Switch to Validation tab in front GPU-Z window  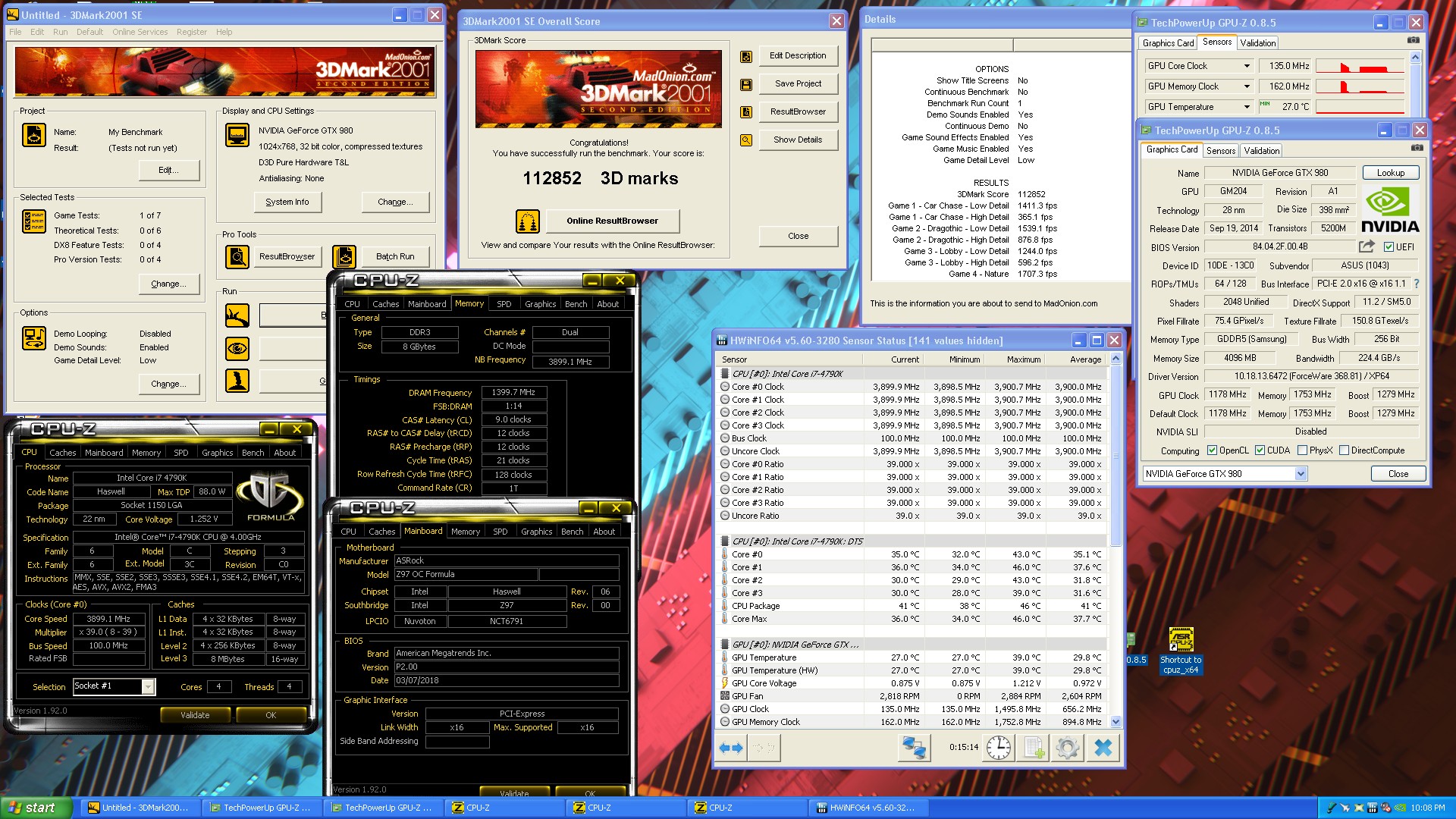[x=1261, y=151]
